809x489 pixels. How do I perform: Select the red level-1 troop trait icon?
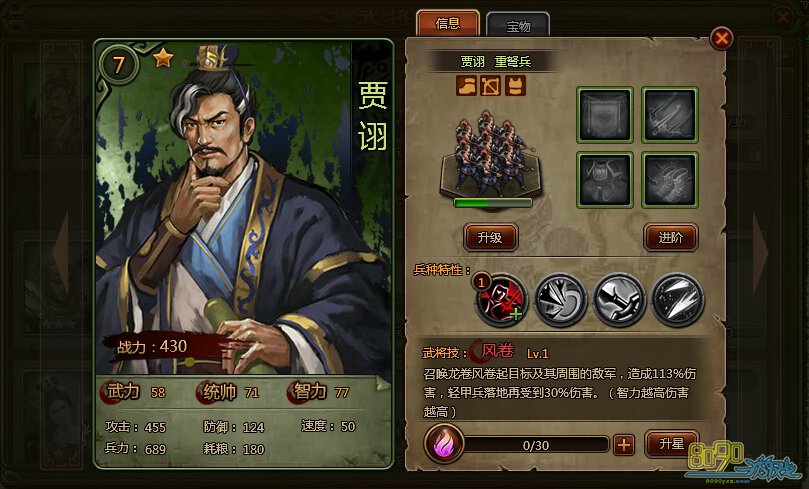(501, 300)
